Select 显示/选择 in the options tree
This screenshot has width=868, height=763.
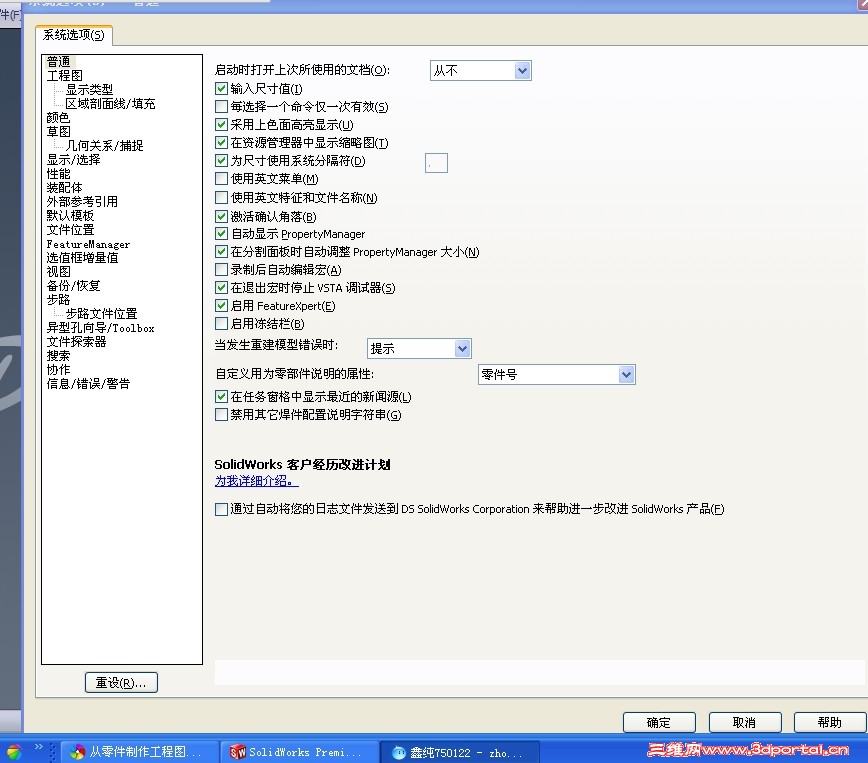74,159
